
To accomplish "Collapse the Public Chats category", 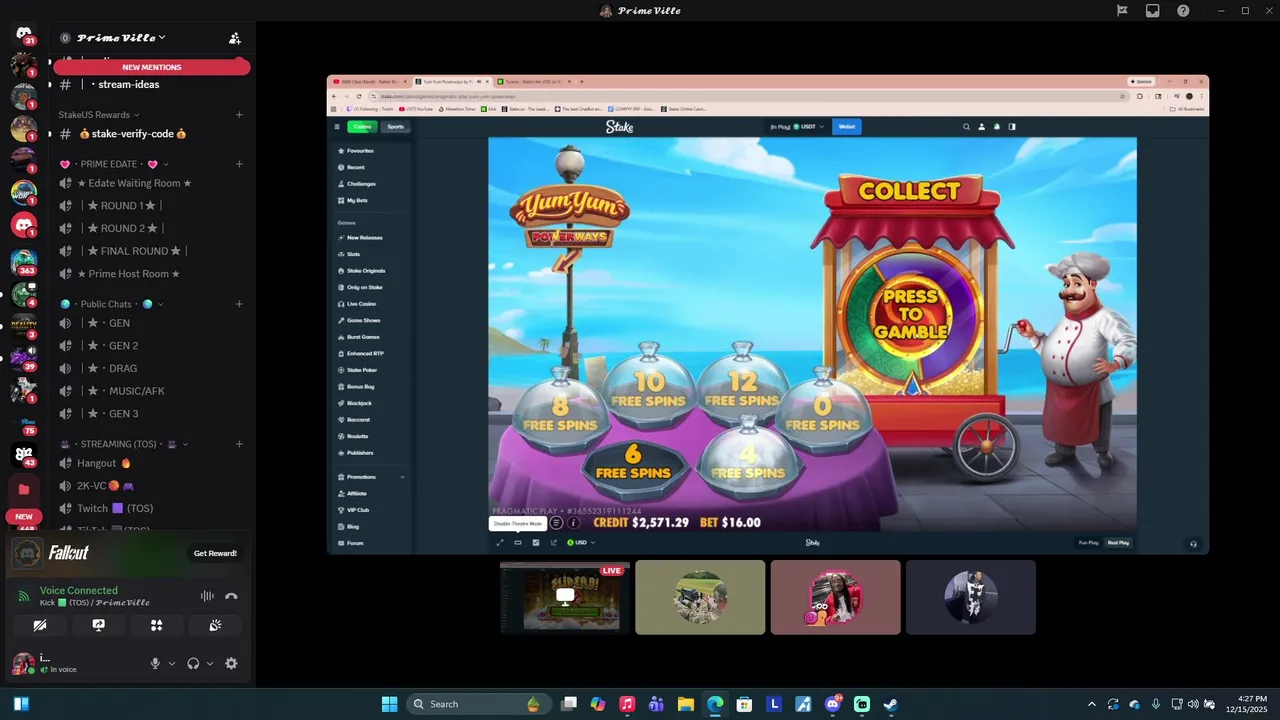I will point(111,304).
